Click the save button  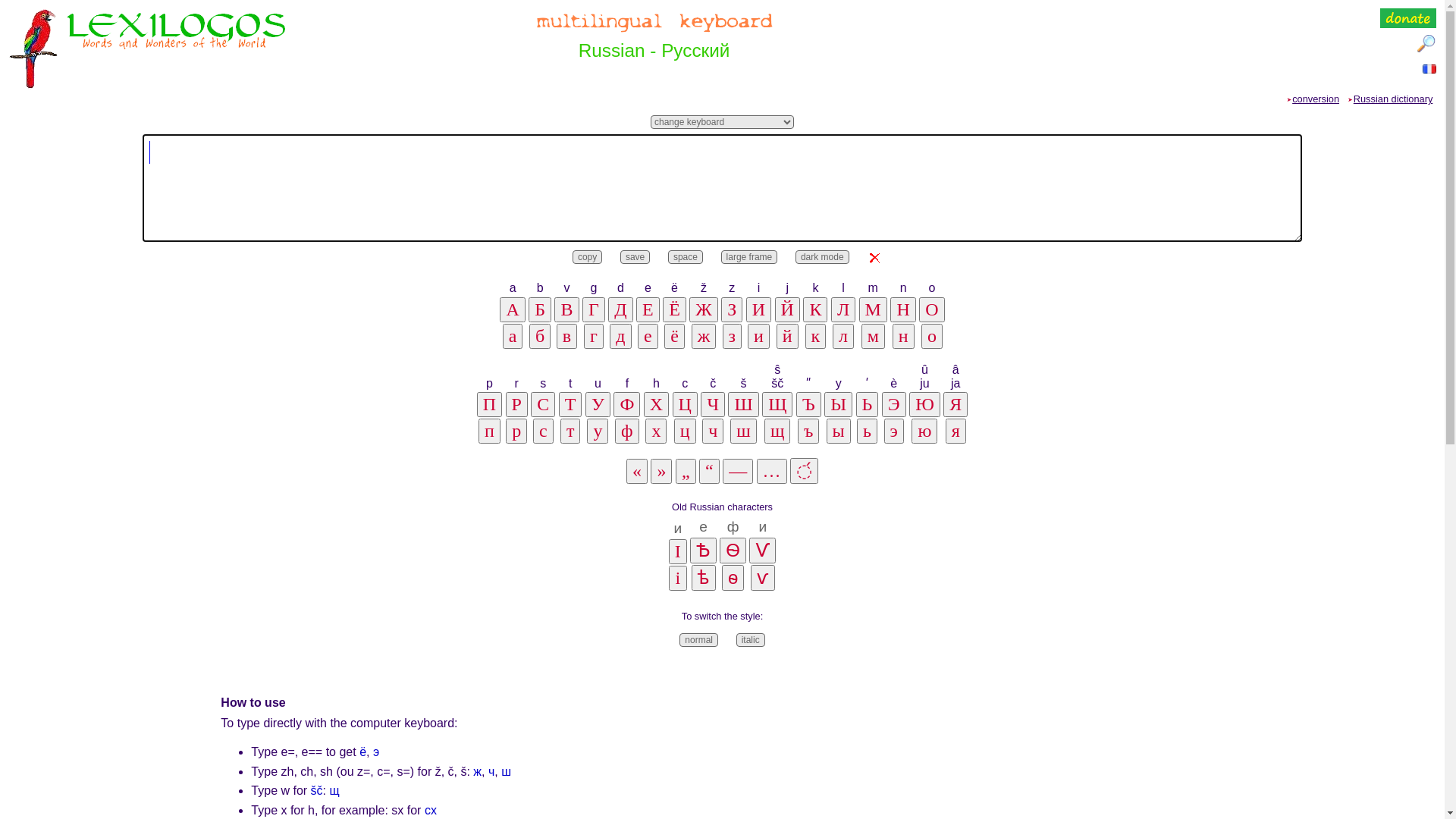coord(635,257)
